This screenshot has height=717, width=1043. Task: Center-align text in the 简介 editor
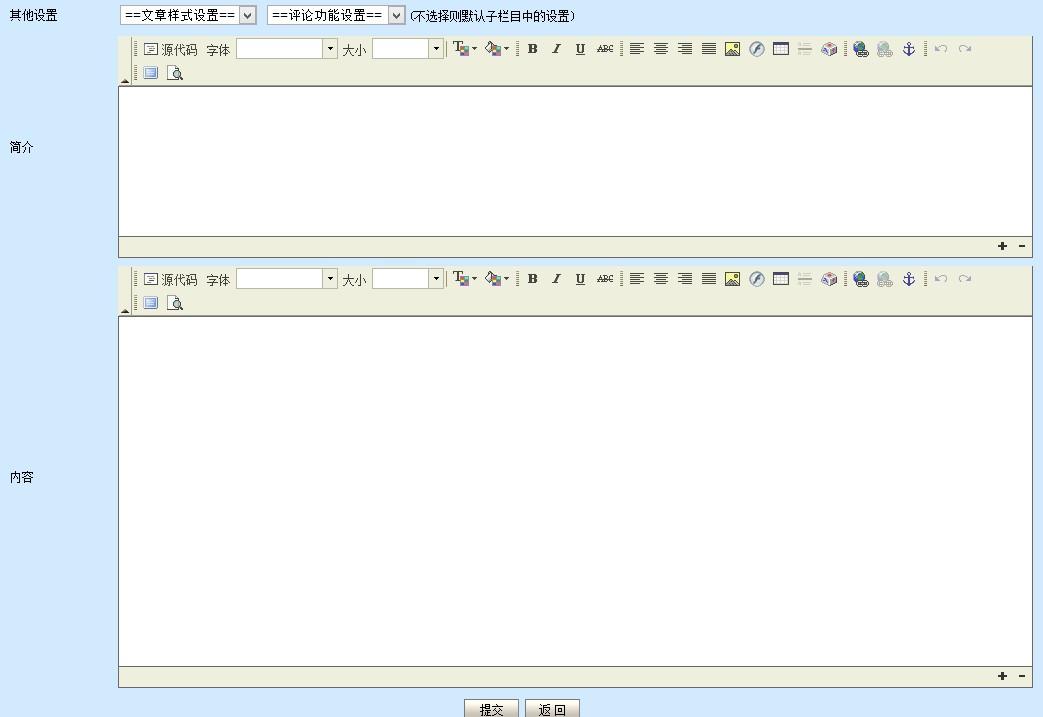point(661,49)
